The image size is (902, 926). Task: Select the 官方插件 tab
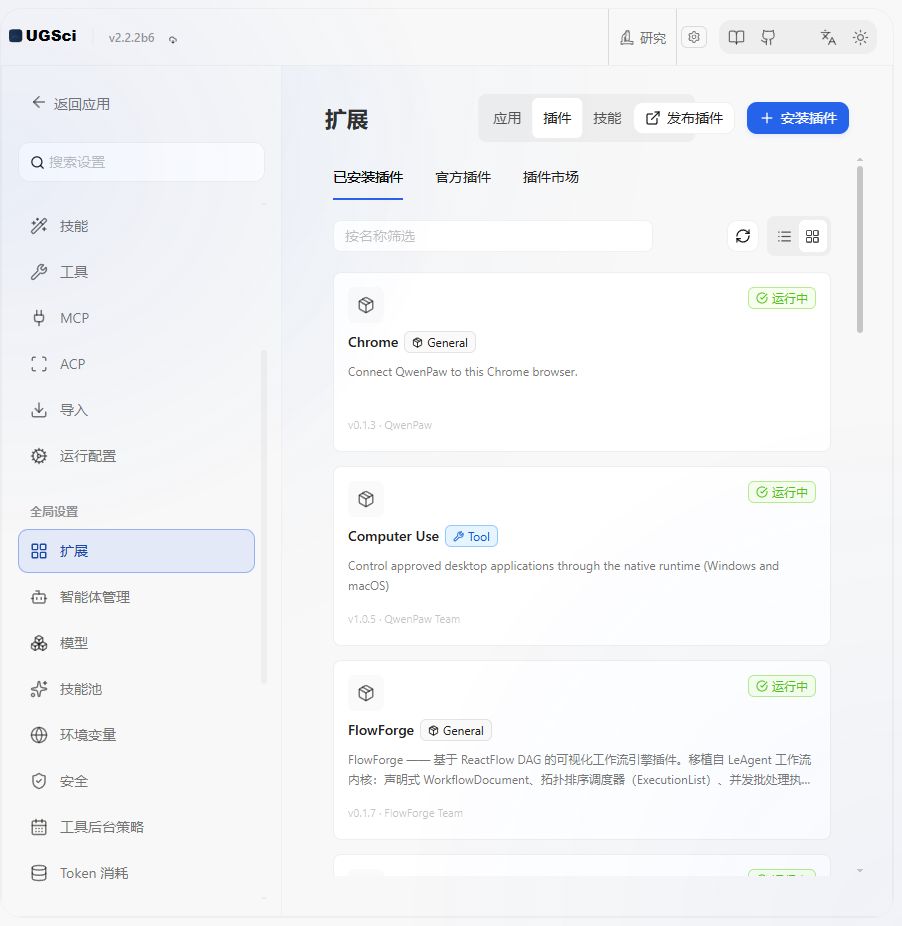point(463,178)
